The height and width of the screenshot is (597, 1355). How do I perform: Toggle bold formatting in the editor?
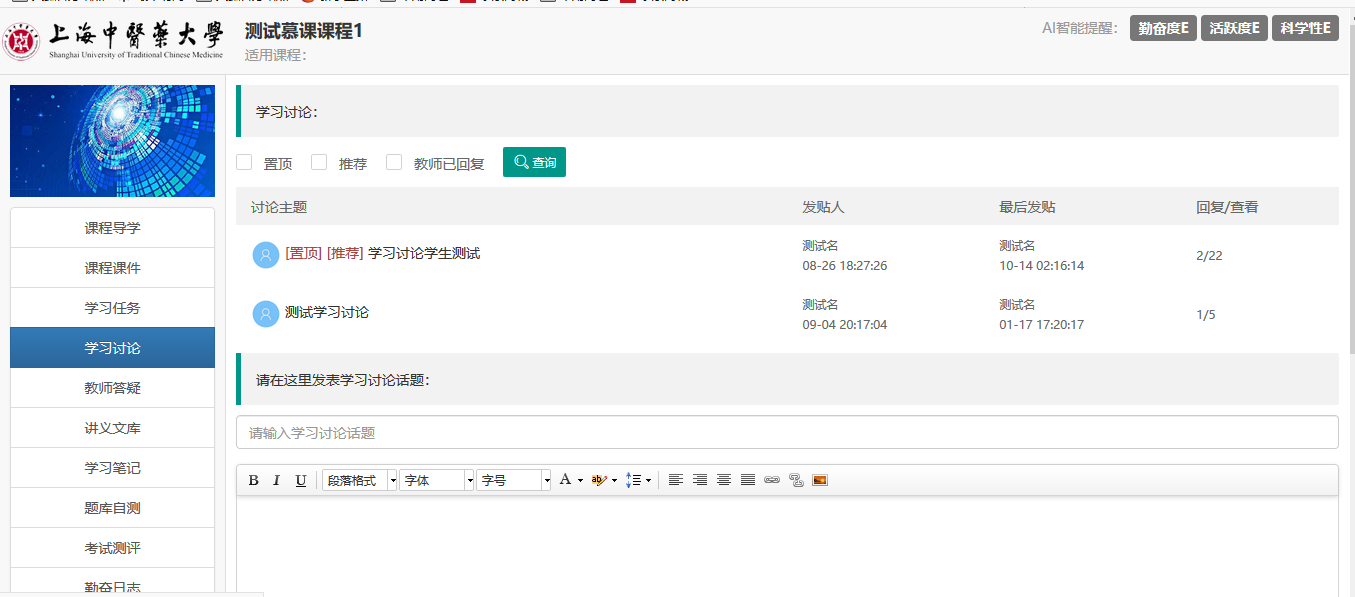pyautogui.click(x=253, y=480)
